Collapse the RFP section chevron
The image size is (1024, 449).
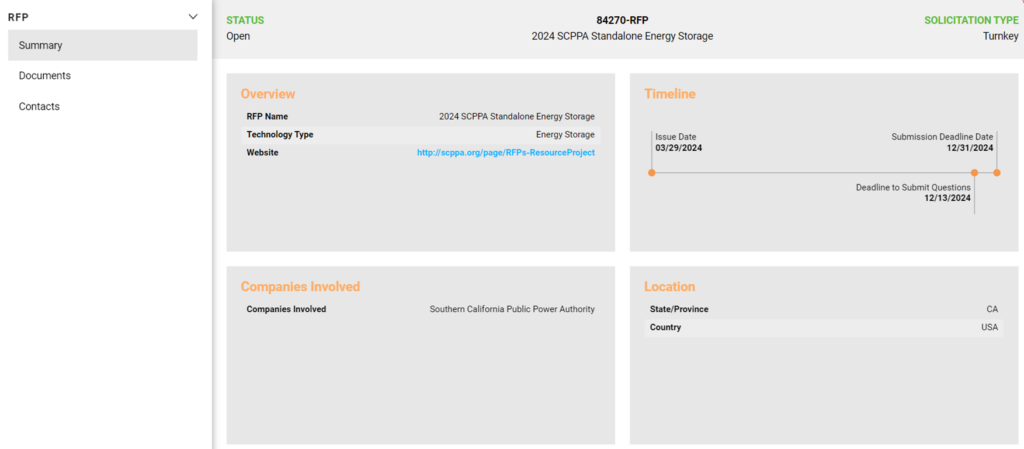tap(193, 17)
